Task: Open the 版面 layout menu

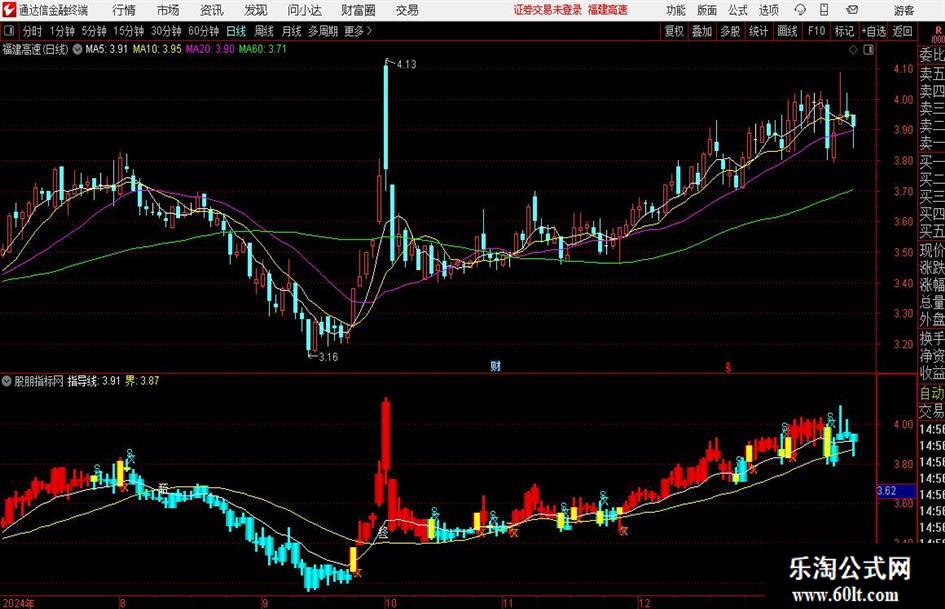Action: coord(707,10)
